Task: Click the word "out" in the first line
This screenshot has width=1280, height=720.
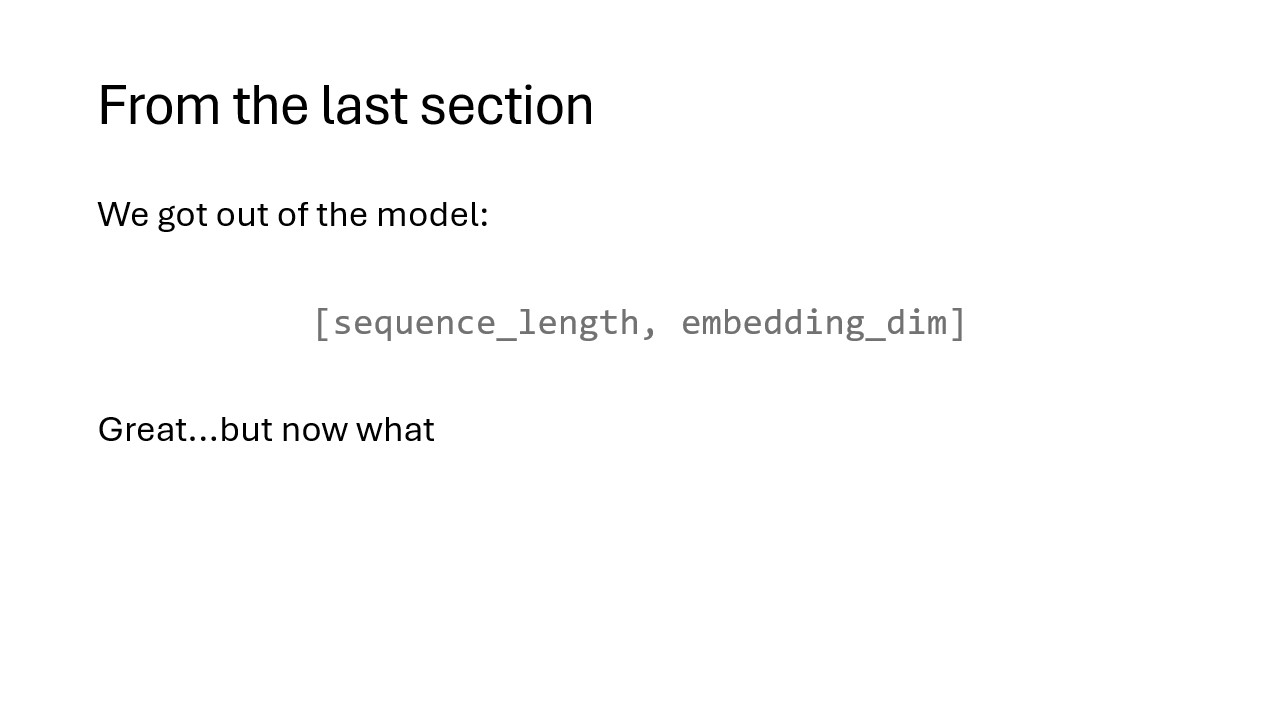Action: [x=241, y=214]
